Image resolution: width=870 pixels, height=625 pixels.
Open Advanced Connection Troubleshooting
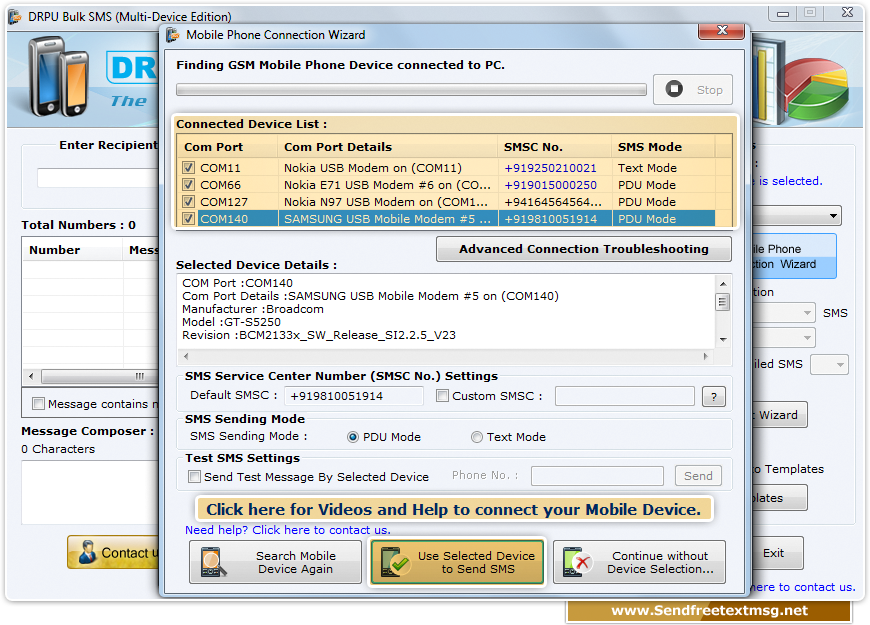coord(584,249)
